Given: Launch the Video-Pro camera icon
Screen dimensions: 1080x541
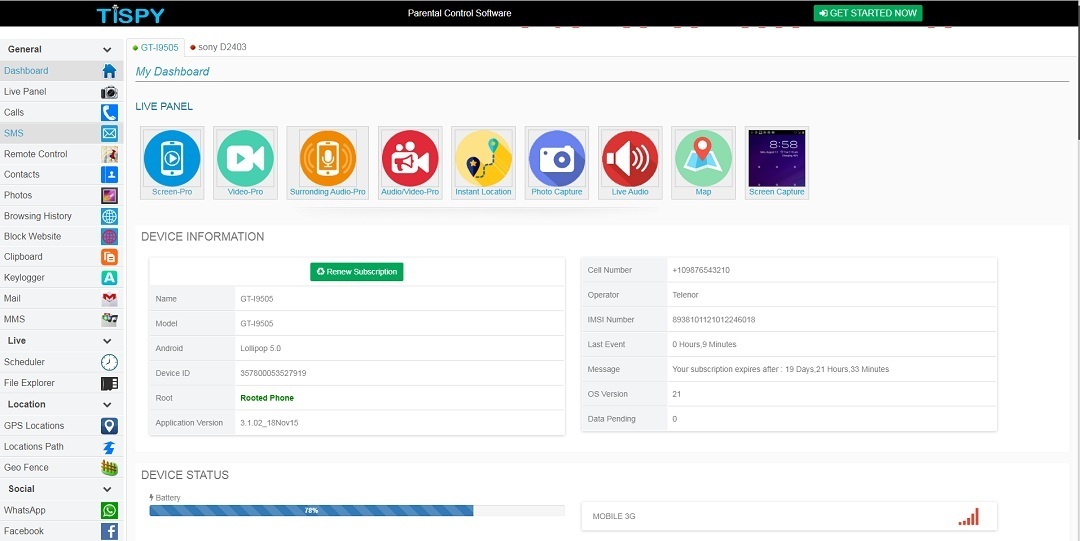Looking at the screenshot, I should tap(245, 159).
